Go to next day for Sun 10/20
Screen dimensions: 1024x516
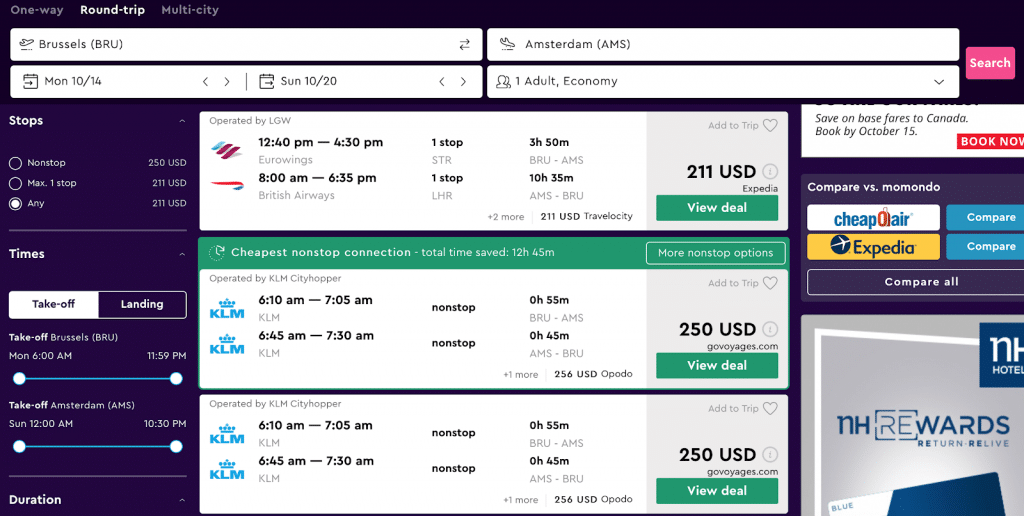[x=463, y=82]
